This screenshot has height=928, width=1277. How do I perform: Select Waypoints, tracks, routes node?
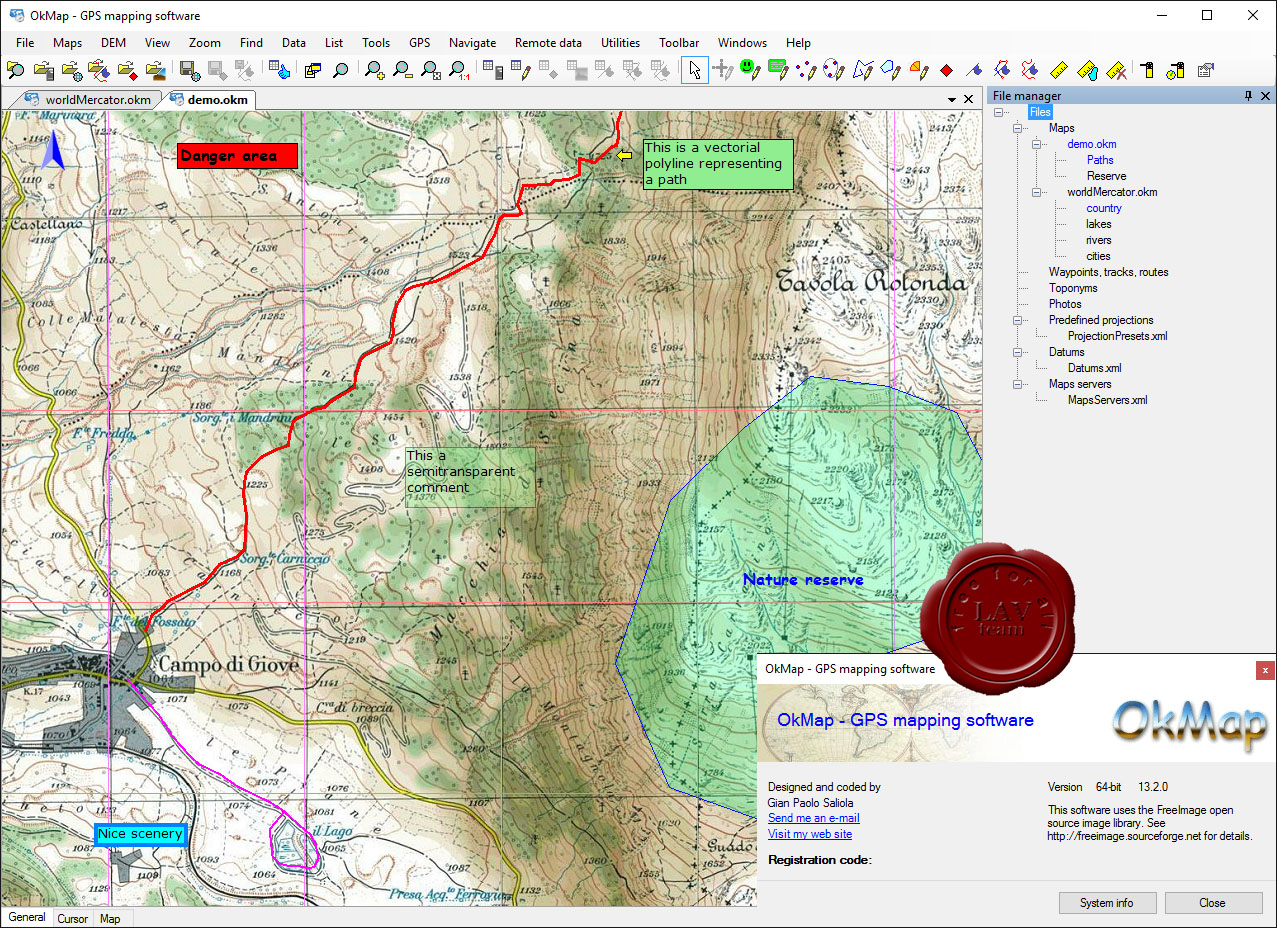[1108, 272]
